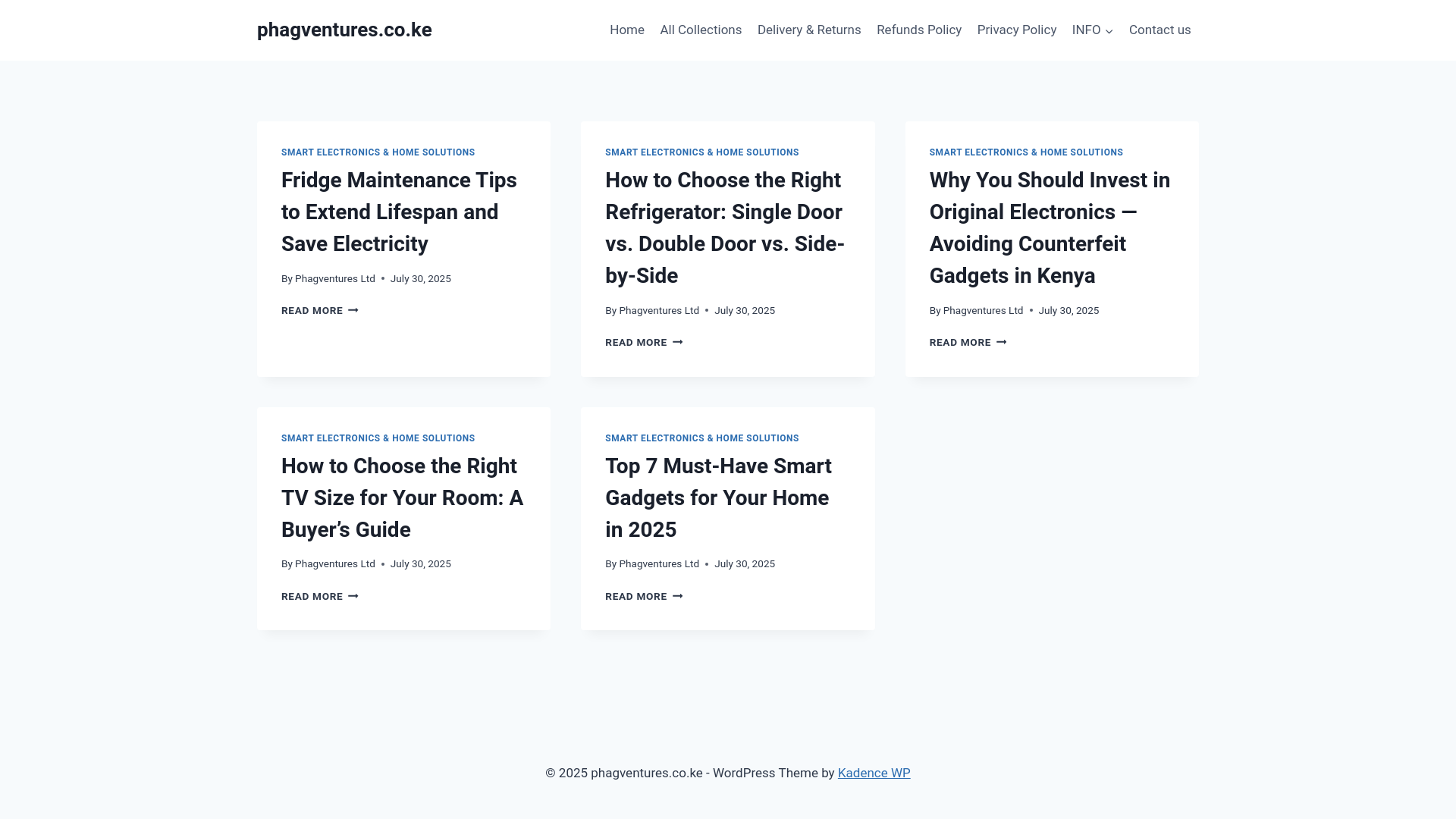This screenshot has width=1456, height=819.
Task: Expand the INFO dropdown menu
Action: (x=1093, y=30)
